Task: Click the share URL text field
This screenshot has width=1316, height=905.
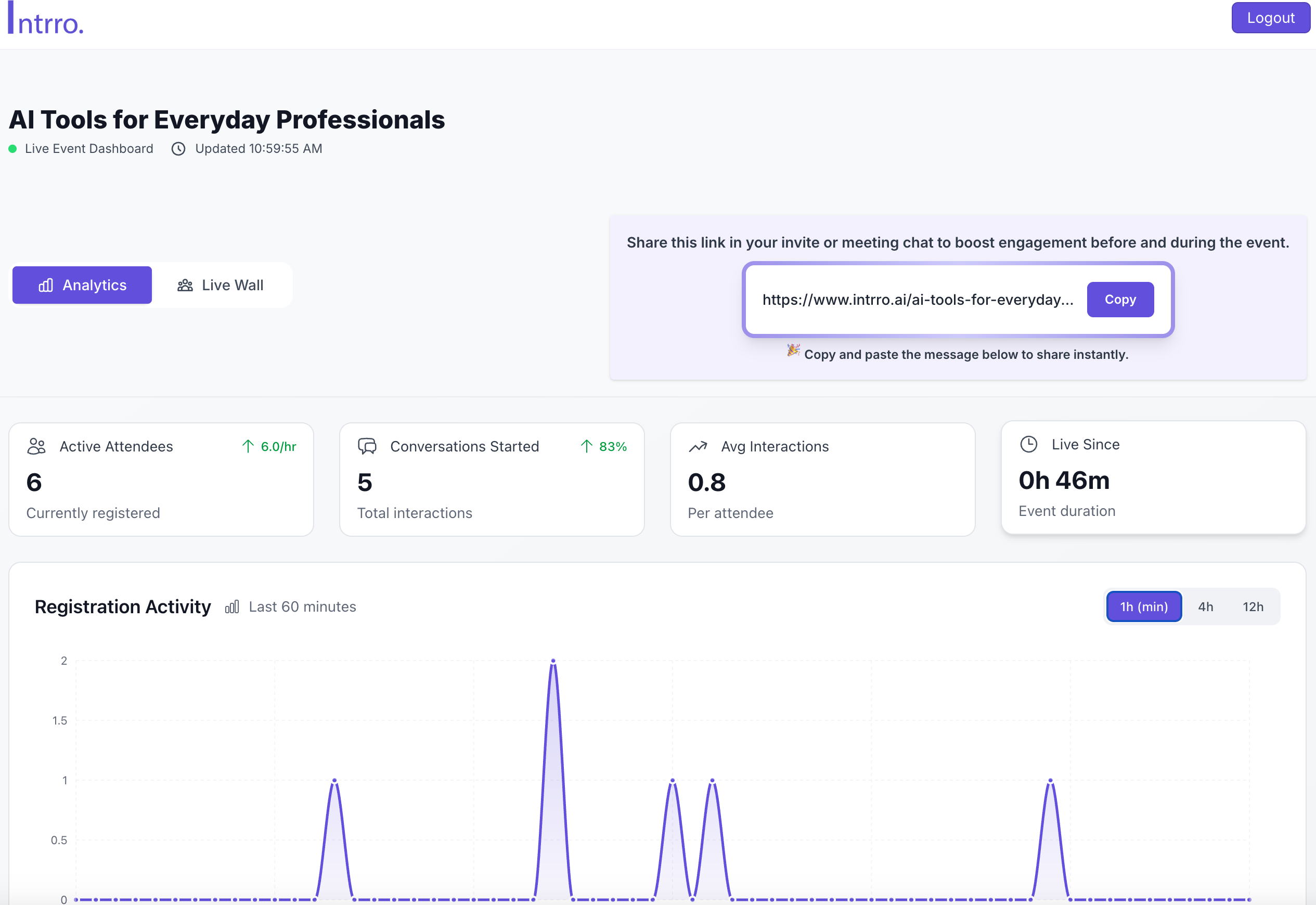Action: click(918, 300)
